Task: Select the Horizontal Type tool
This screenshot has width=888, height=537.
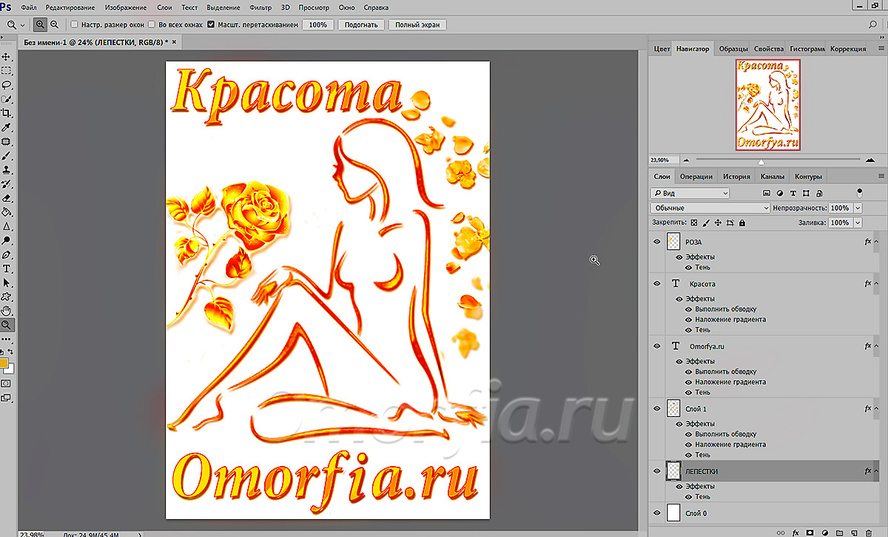Action: (6, 269)
